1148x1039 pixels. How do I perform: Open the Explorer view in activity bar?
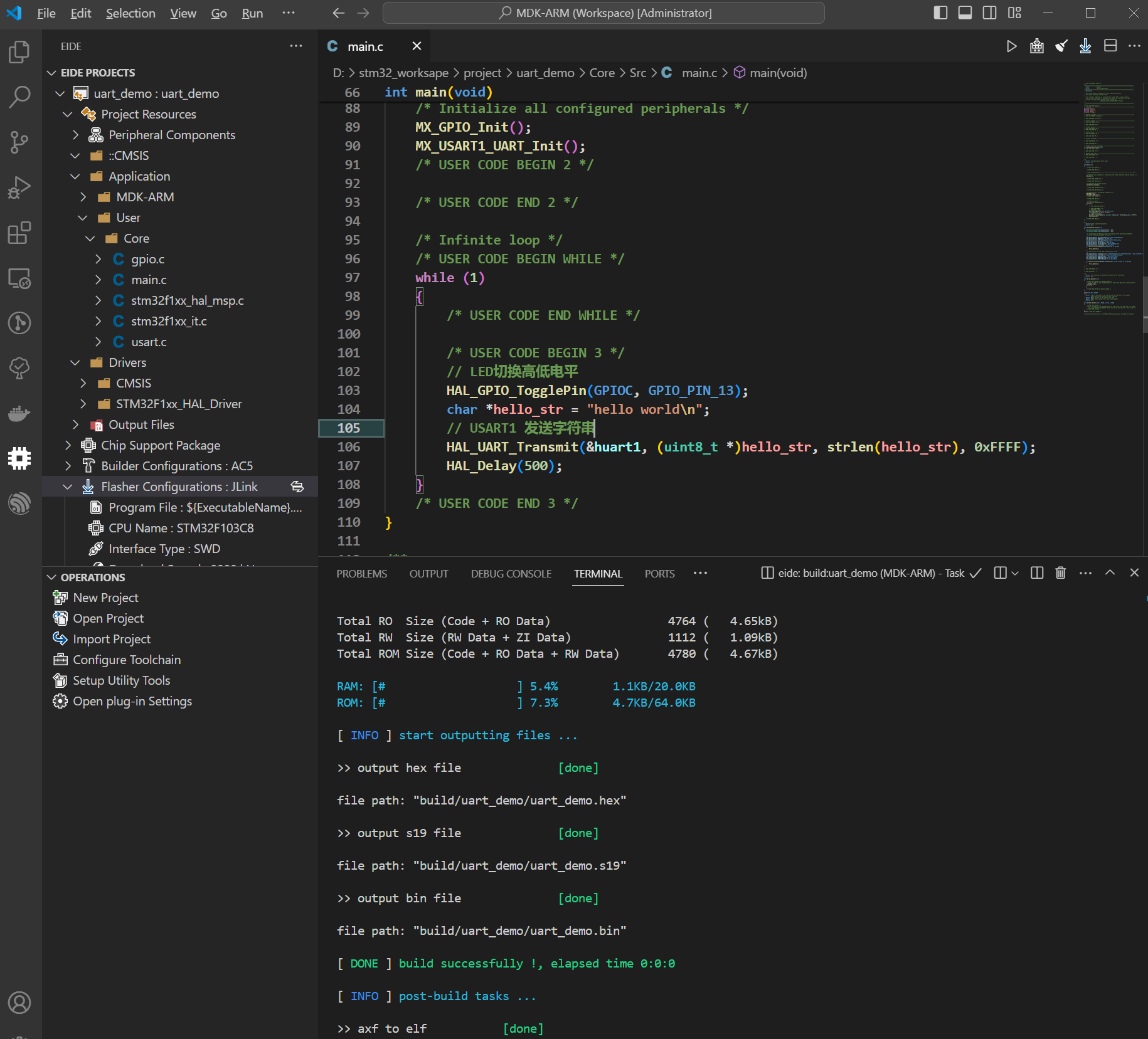pos(19,52)
